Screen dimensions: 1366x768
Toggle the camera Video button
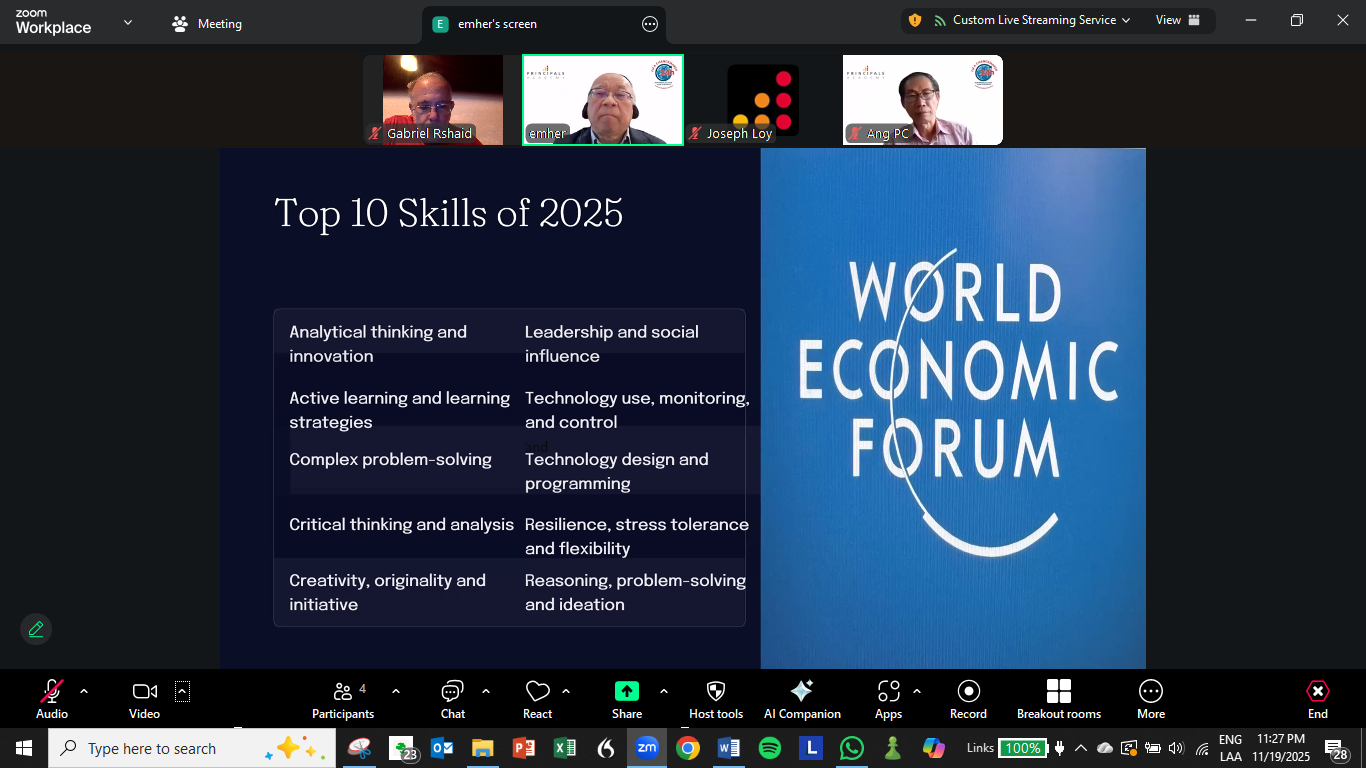145,698
